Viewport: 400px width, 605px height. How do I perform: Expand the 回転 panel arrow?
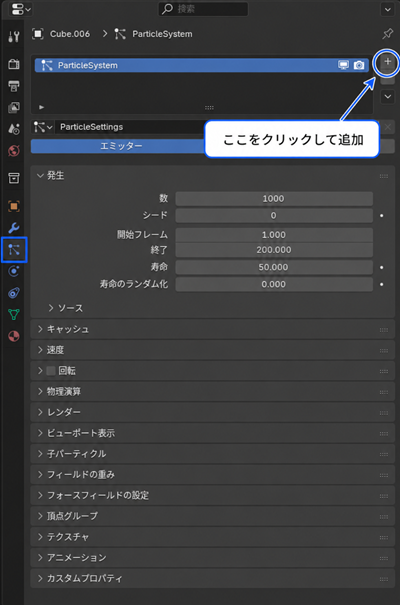[40, 371]
